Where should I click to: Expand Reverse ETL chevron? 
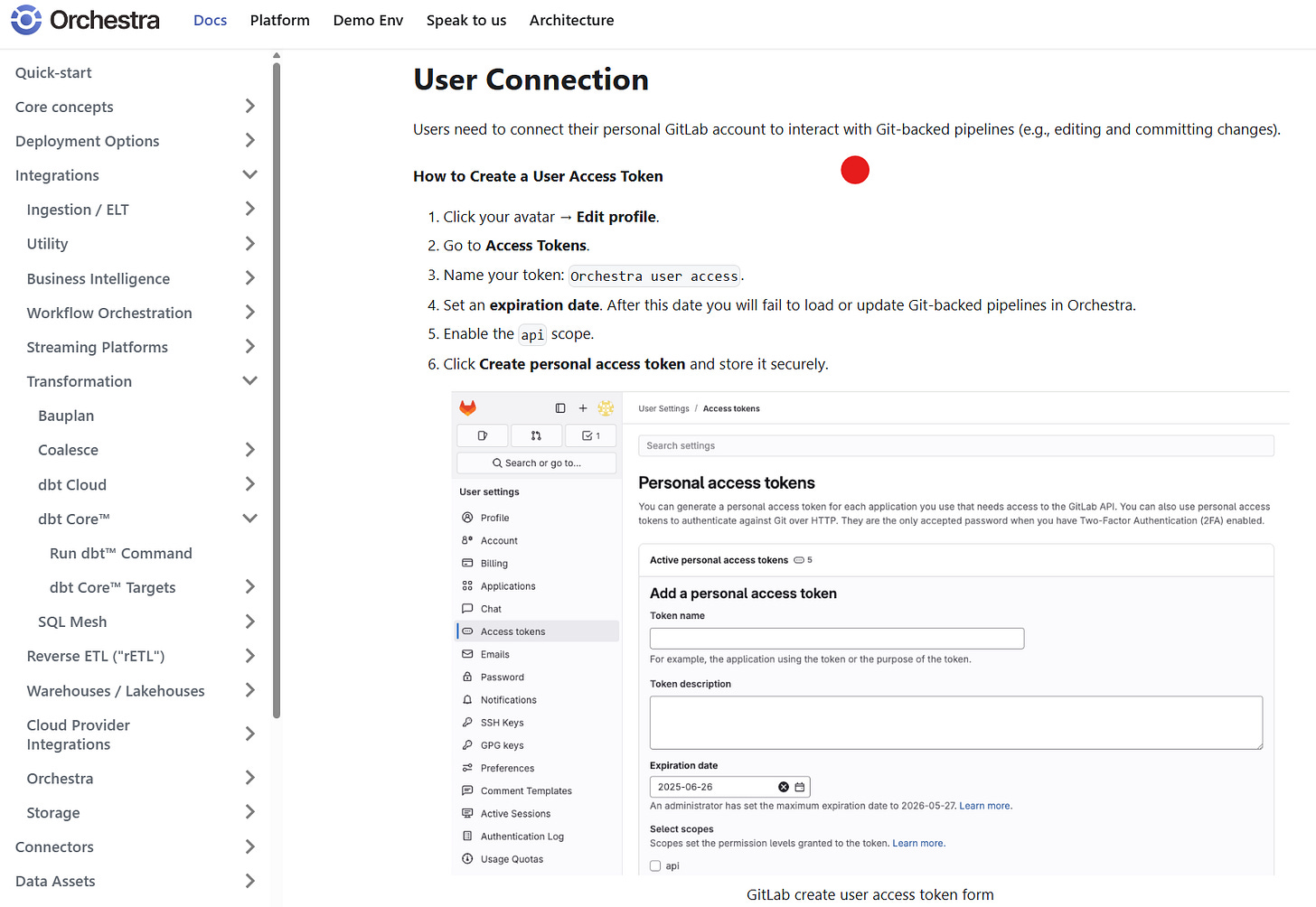(250, 656)
